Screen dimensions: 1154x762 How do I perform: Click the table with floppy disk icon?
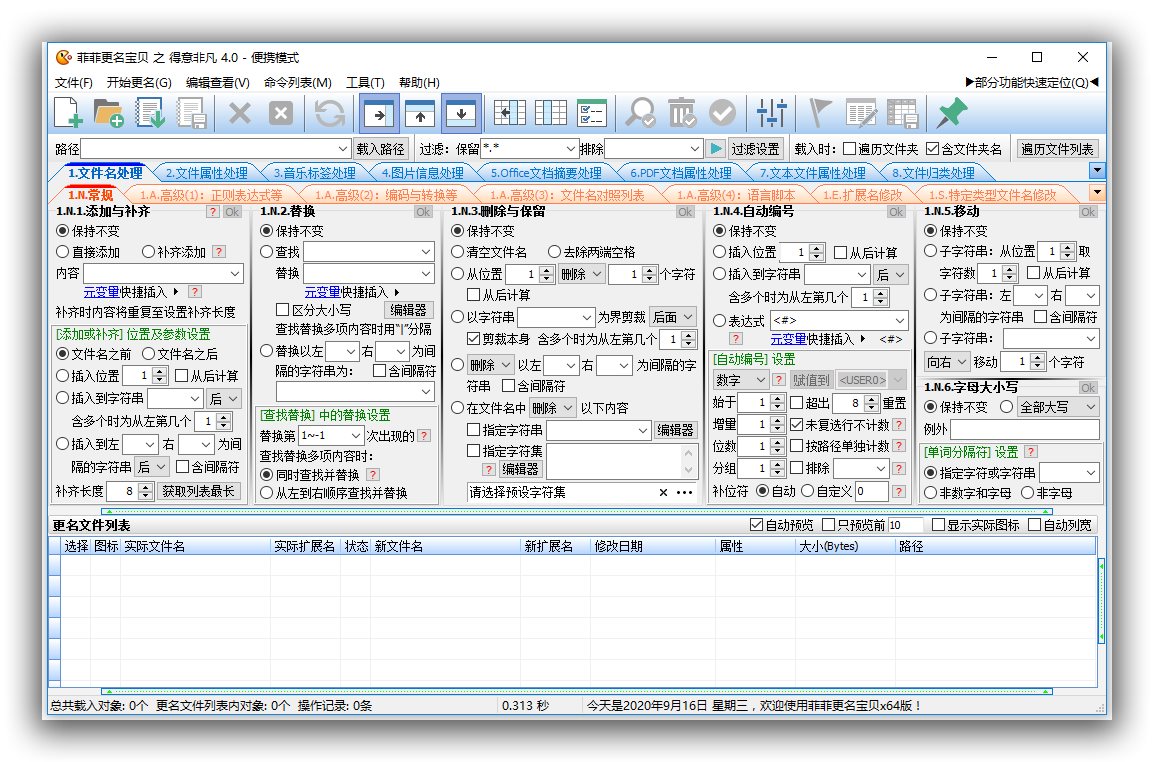[902, 113]
